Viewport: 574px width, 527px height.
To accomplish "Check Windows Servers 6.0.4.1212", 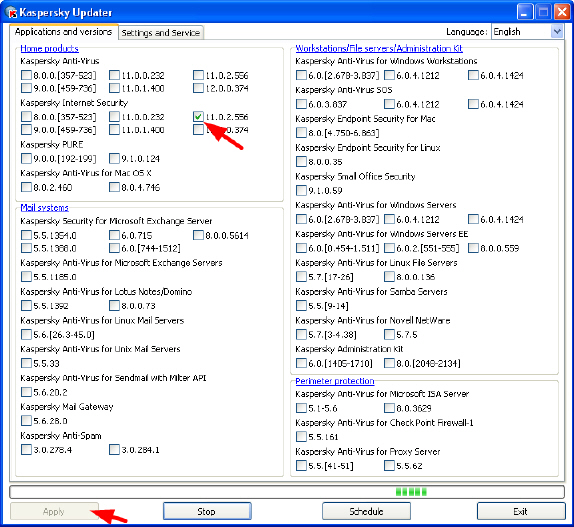I will tap(389, 219).
